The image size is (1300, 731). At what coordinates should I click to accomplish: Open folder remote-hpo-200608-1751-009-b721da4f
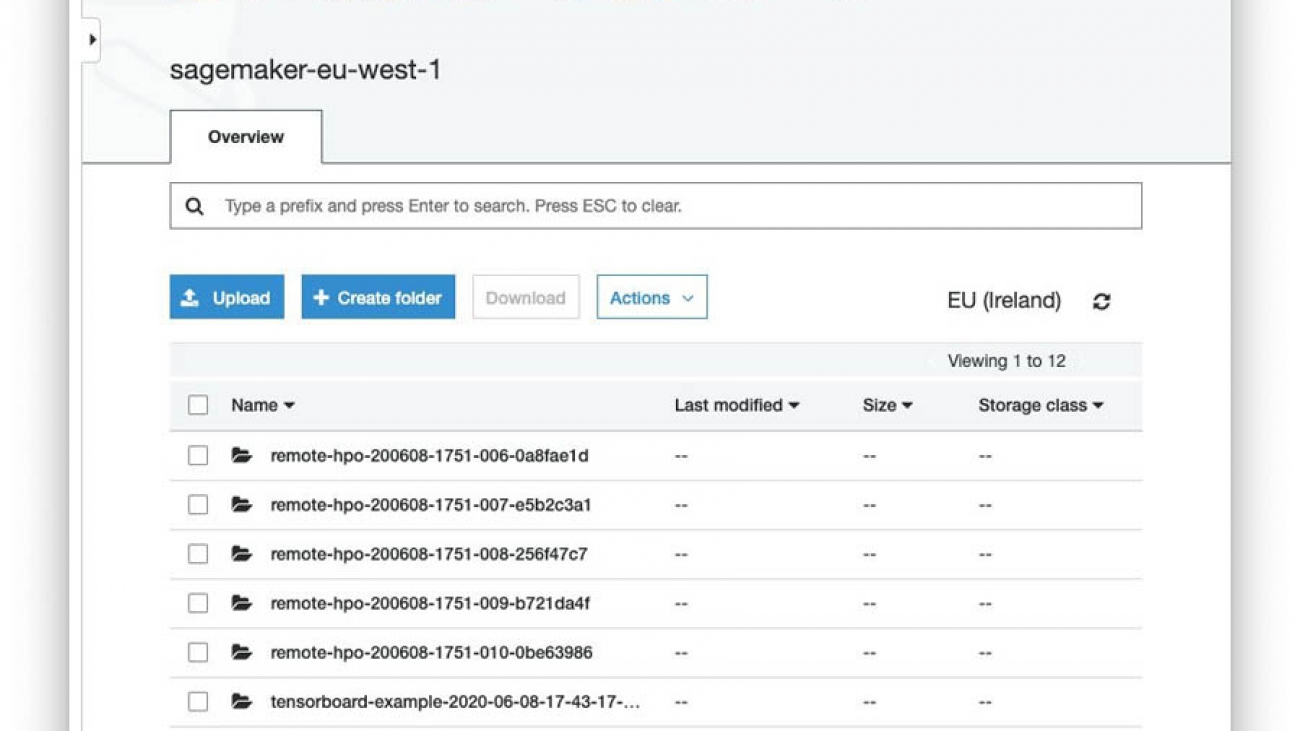430,603
